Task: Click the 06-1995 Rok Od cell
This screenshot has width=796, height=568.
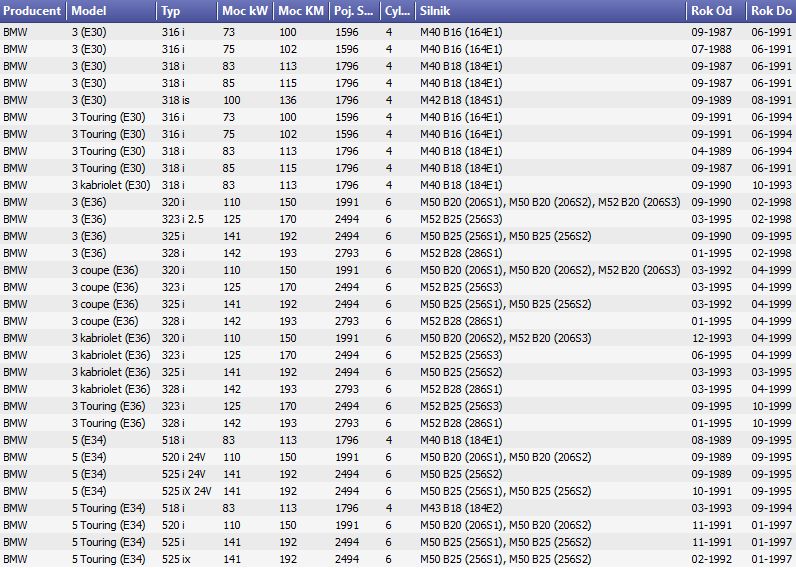Action: click(711, 355)
